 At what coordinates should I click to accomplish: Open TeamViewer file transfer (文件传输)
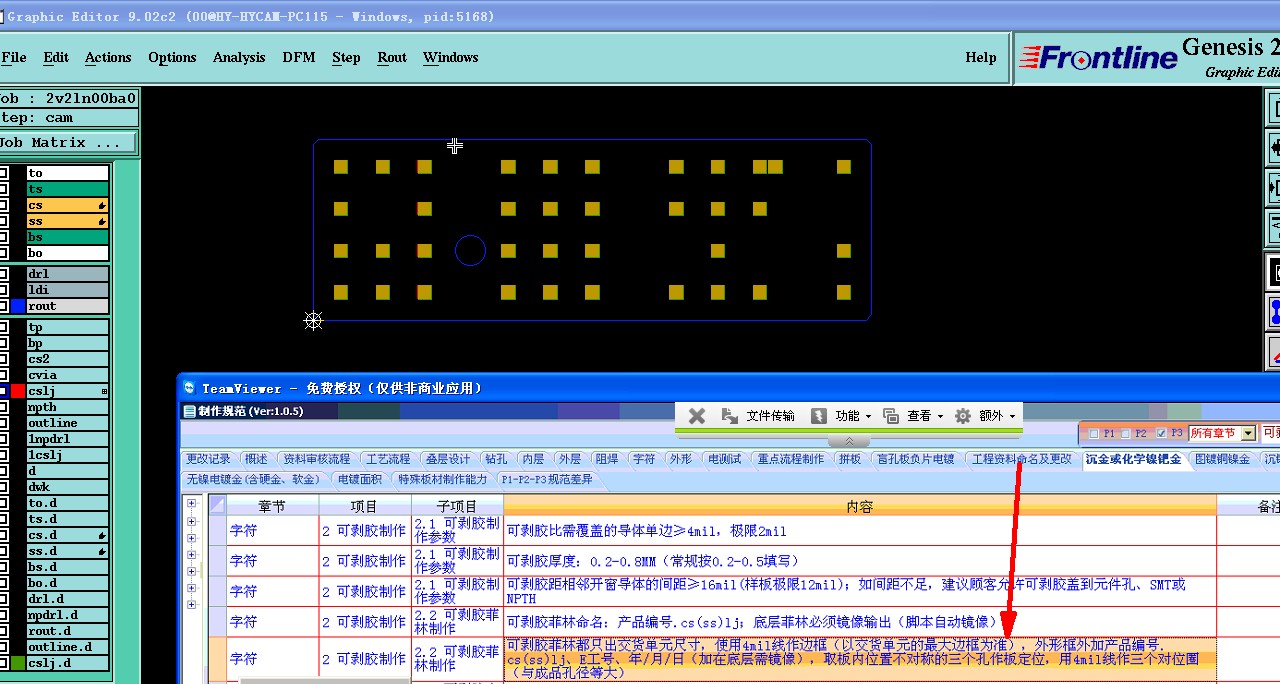758,416
